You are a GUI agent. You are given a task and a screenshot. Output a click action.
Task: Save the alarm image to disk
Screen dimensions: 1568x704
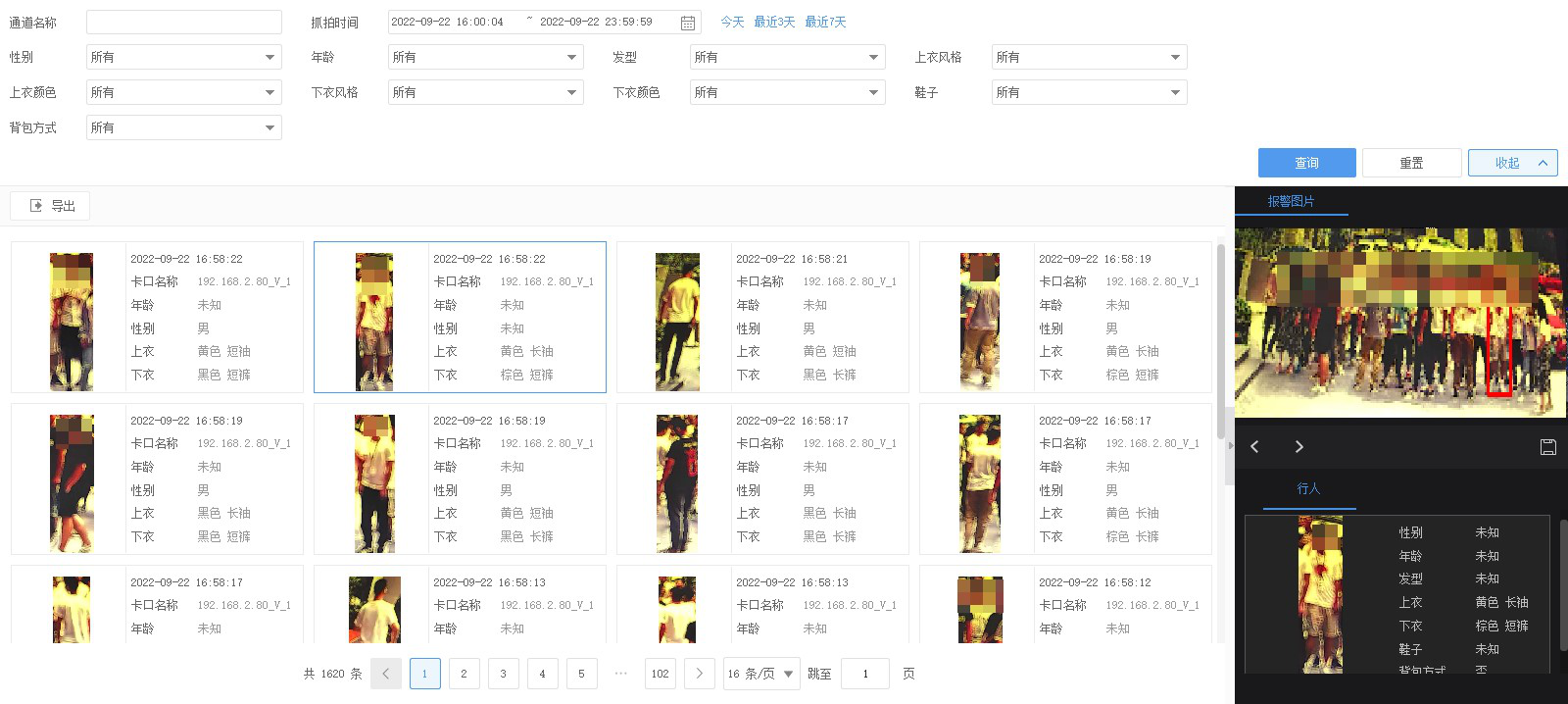[1548, 447]
